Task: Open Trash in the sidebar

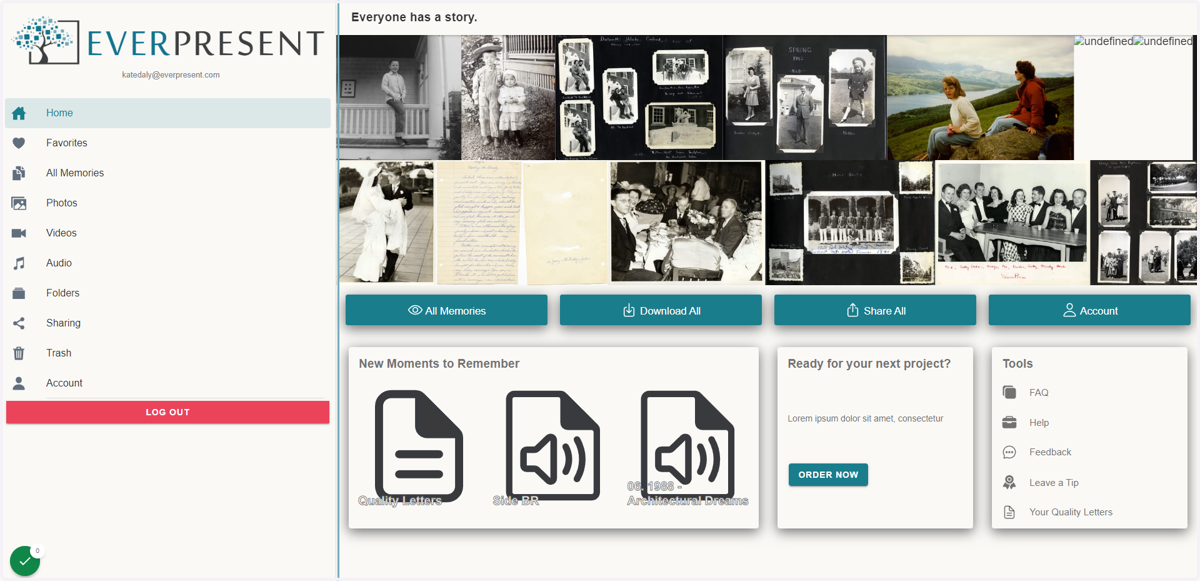Action: click(168, 353)
